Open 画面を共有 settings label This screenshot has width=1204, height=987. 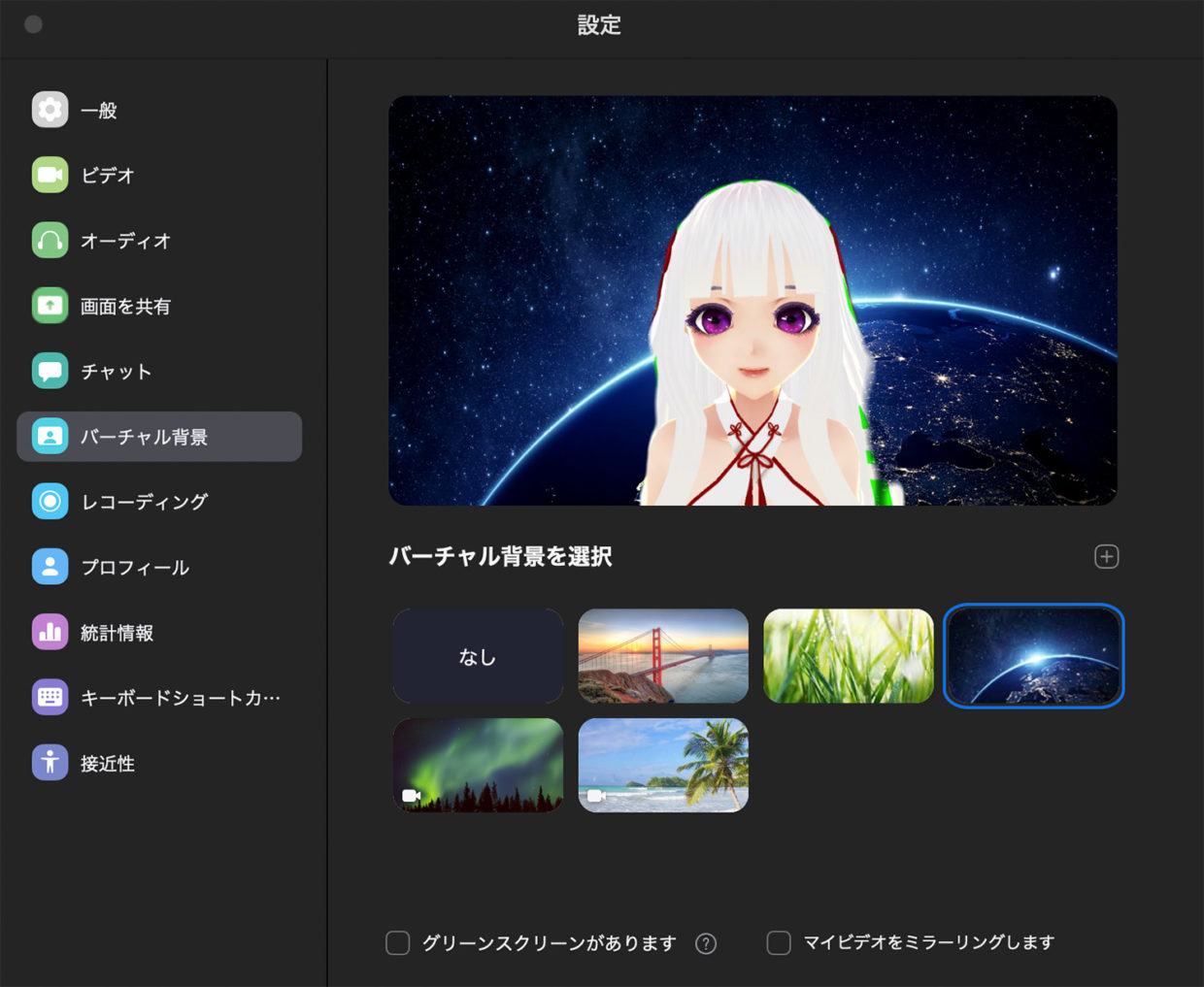pyautogui.click(x=125, y=307)
